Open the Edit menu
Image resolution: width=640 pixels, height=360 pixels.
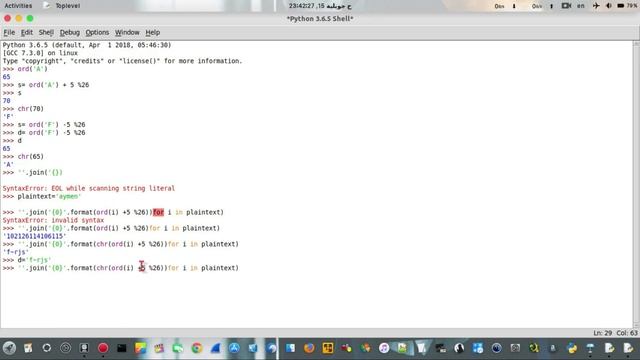click(27, 32)
